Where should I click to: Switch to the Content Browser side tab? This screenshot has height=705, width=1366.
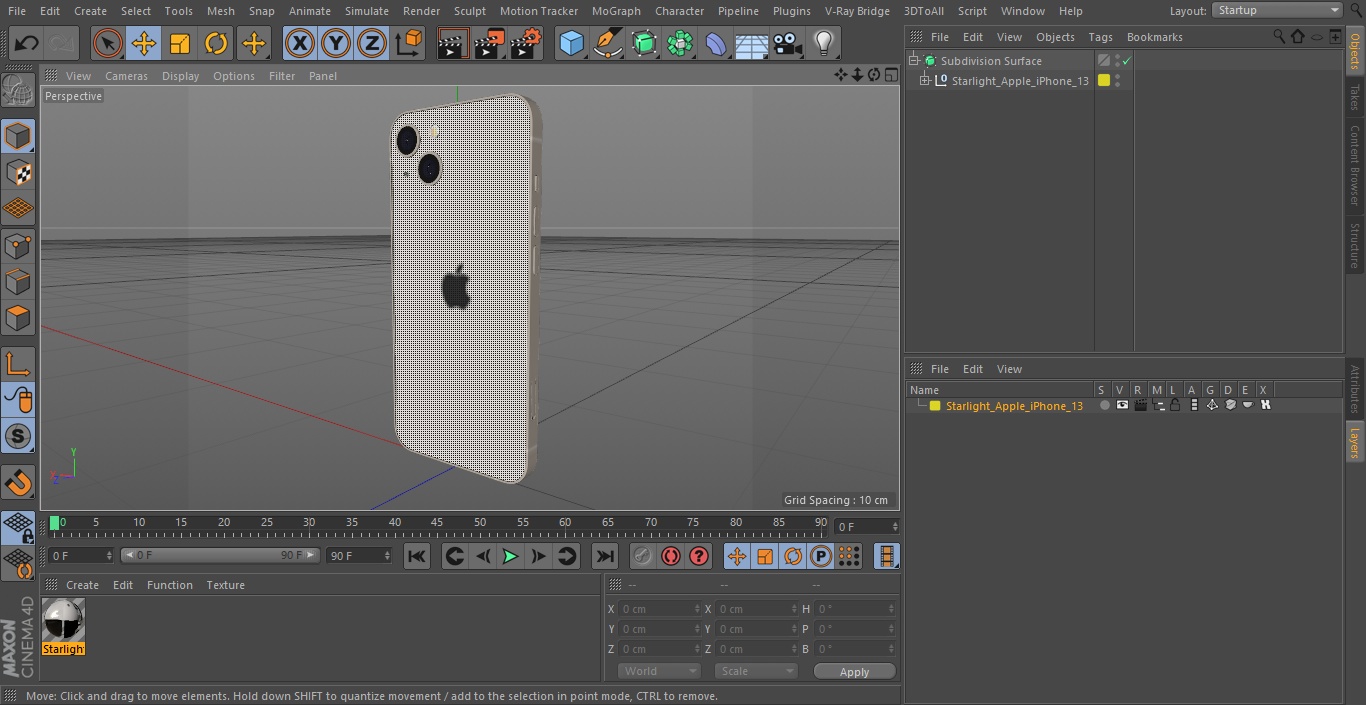[1355, 165]
